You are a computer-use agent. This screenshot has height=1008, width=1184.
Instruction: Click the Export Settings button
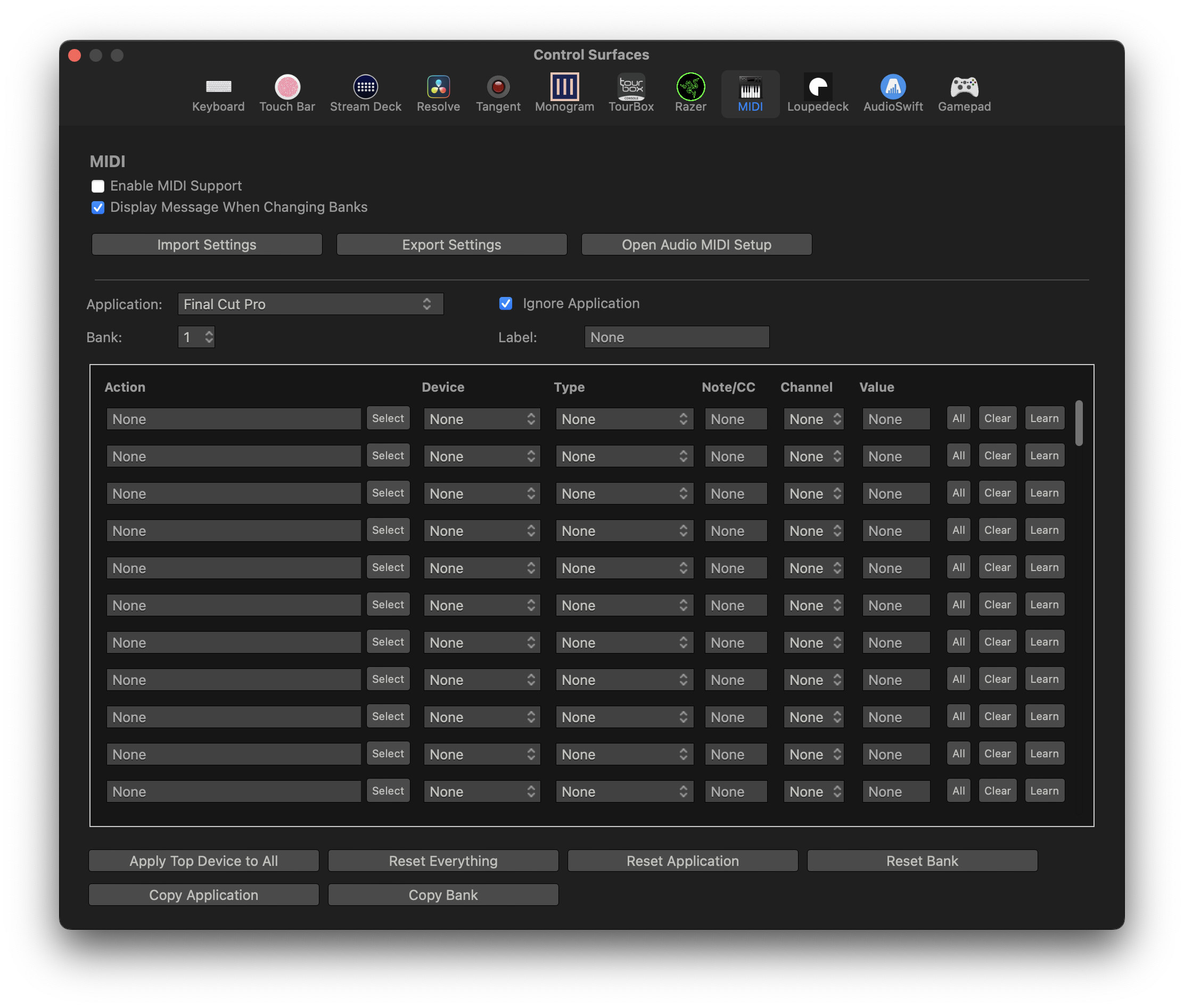(x=451, y=244)
